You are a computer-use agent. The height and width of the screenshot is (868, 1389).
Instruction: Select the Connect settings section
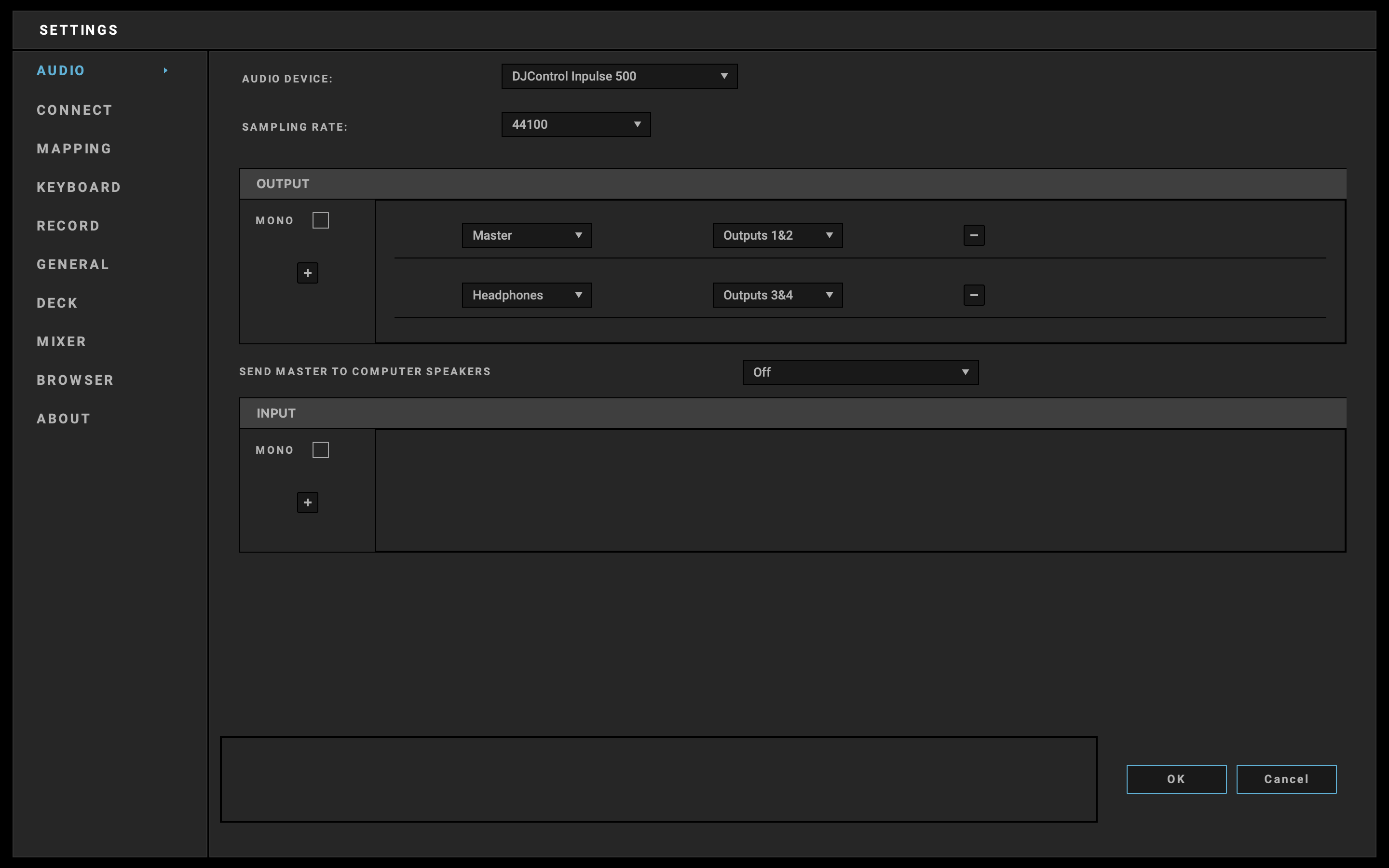tap(75, 110)
